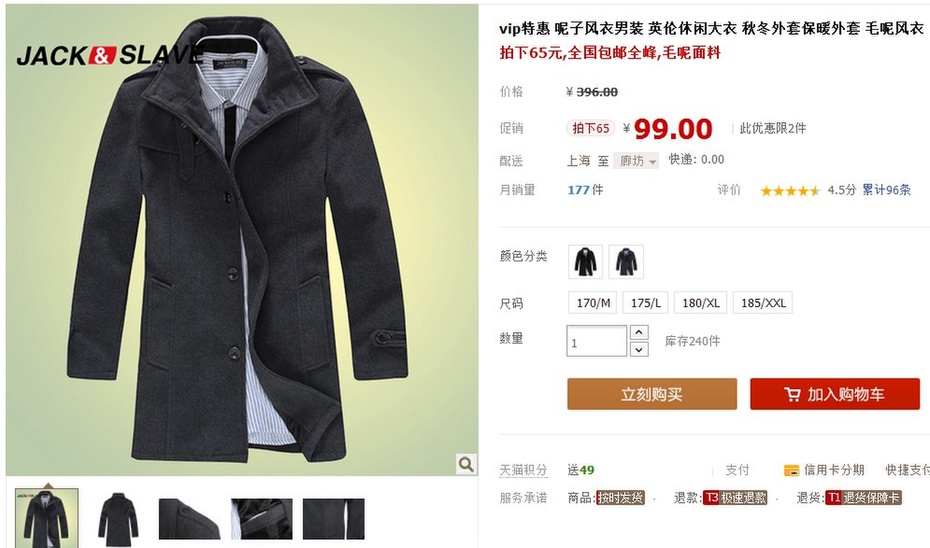Click the 按时发货 service badge
Screen dimensions: 930x548
point(620,498)
